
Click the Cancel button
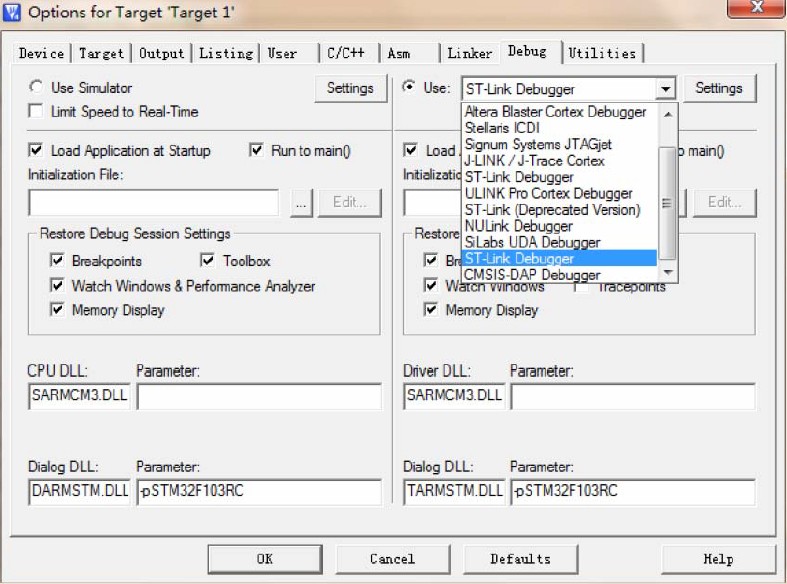pos(392,559)
